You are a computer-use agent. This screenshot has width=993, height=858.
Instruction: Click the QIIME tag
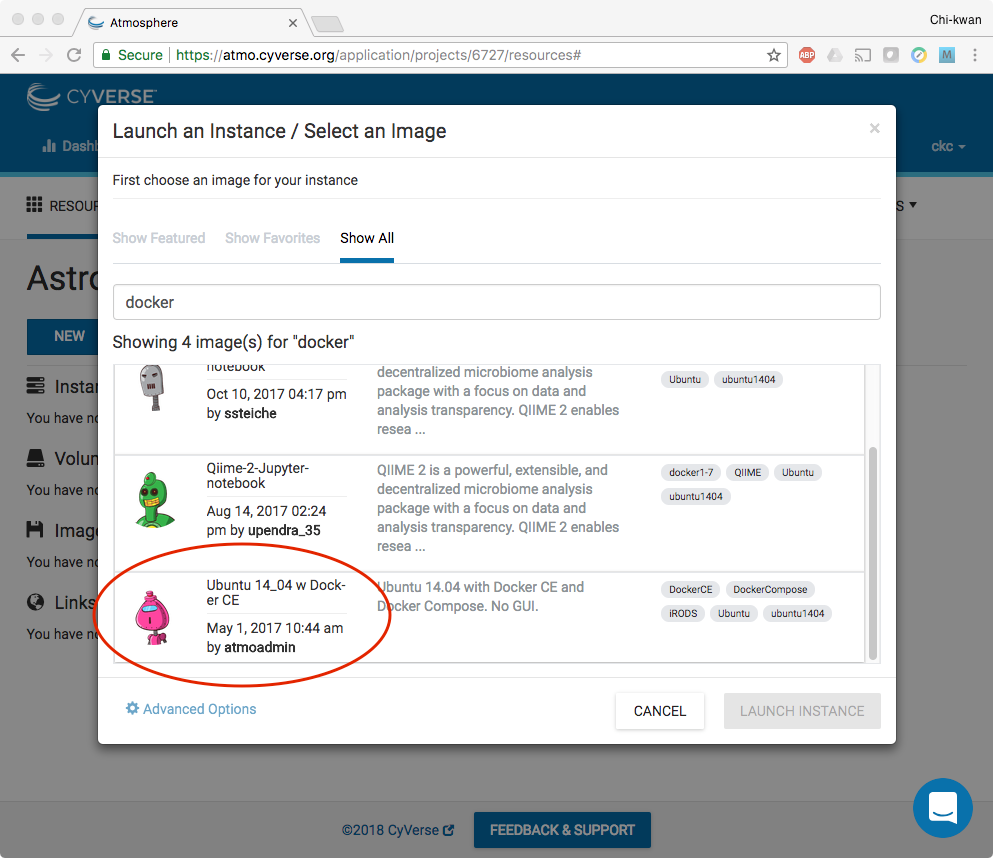coord(747,472)
